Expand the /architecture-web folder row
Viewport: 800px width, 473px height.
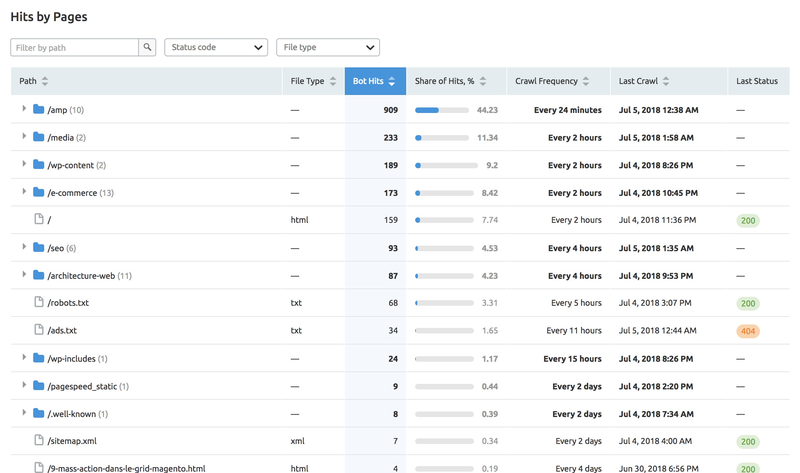click(x=24, y=275)
